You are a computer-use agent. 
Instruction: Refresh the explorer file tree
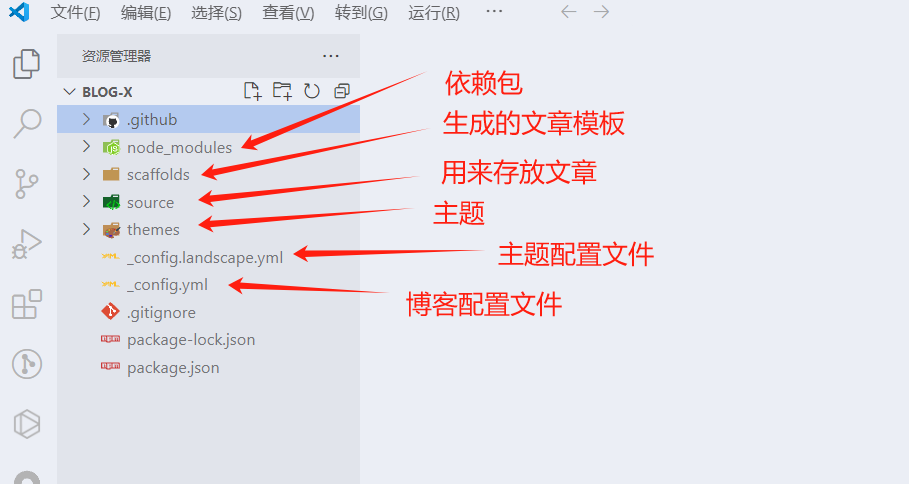[x=312, y=91]
